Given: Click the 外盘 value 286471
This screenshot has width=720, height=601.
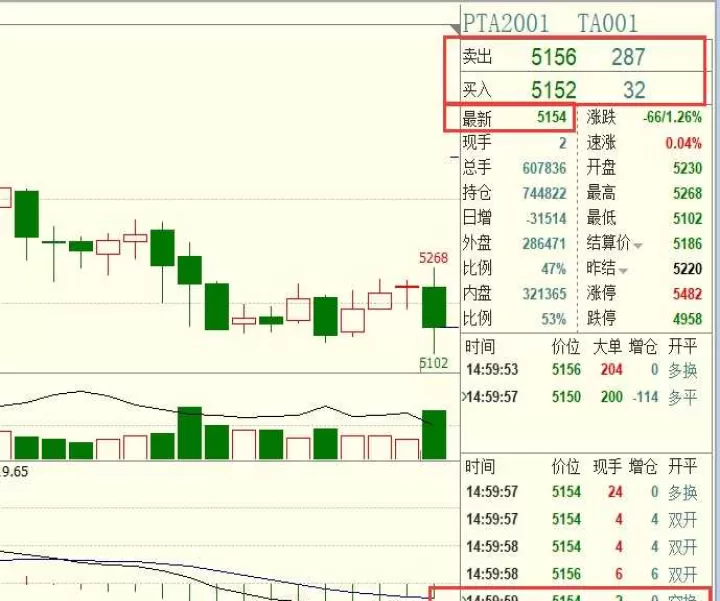Looking at the screenshot, I should [544, 244].
